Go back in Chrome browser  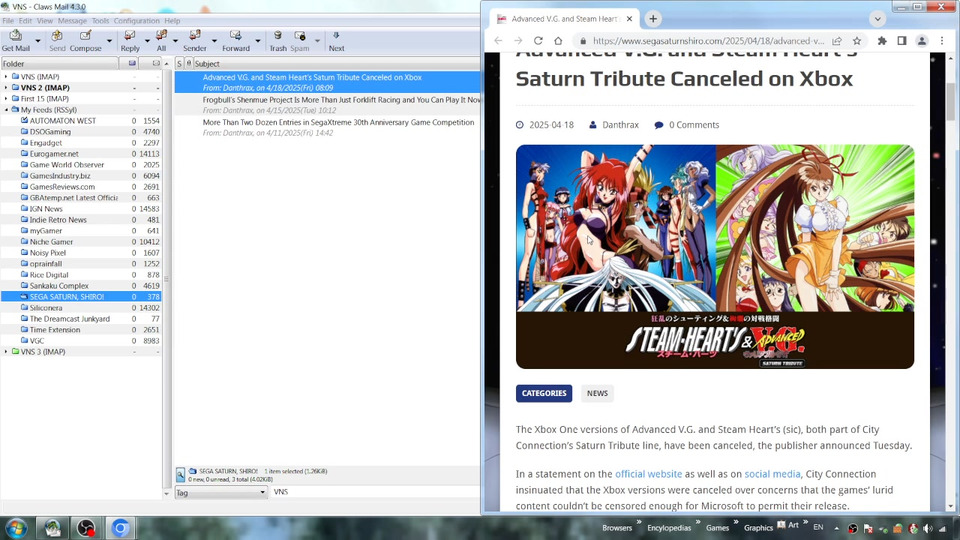pos(498,41)
